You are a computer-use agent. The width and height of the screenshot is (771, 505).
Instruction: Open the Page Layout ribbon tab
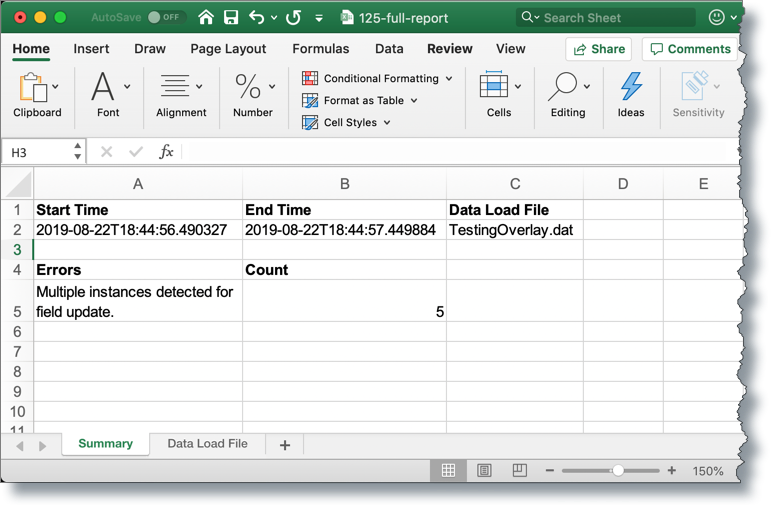tap(228, 49)
